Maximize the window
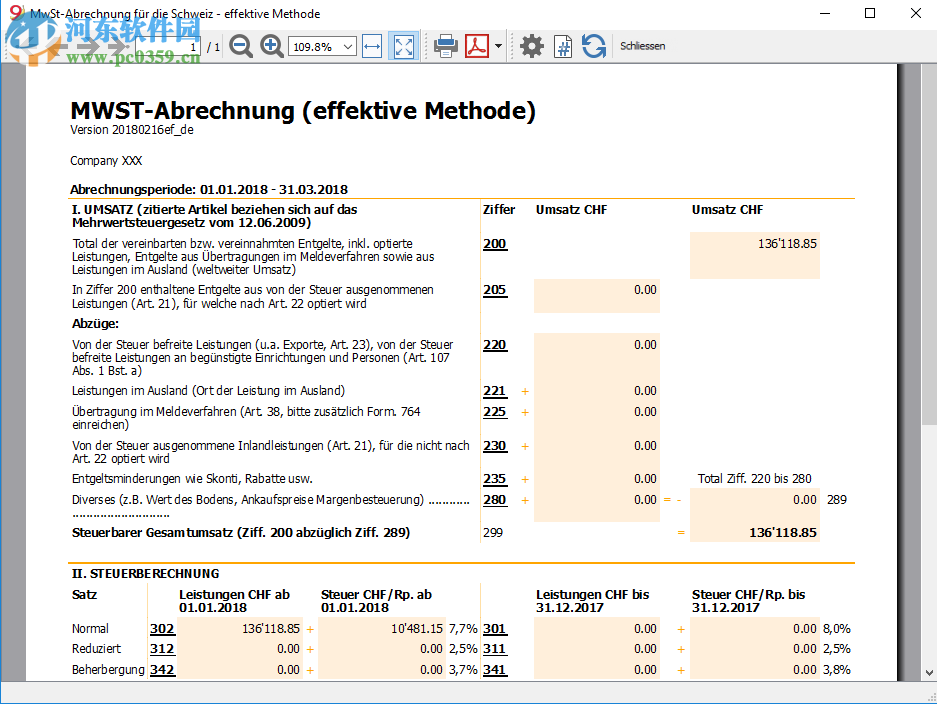The width and height of the screenshot is (937, 705). (870, 13)
